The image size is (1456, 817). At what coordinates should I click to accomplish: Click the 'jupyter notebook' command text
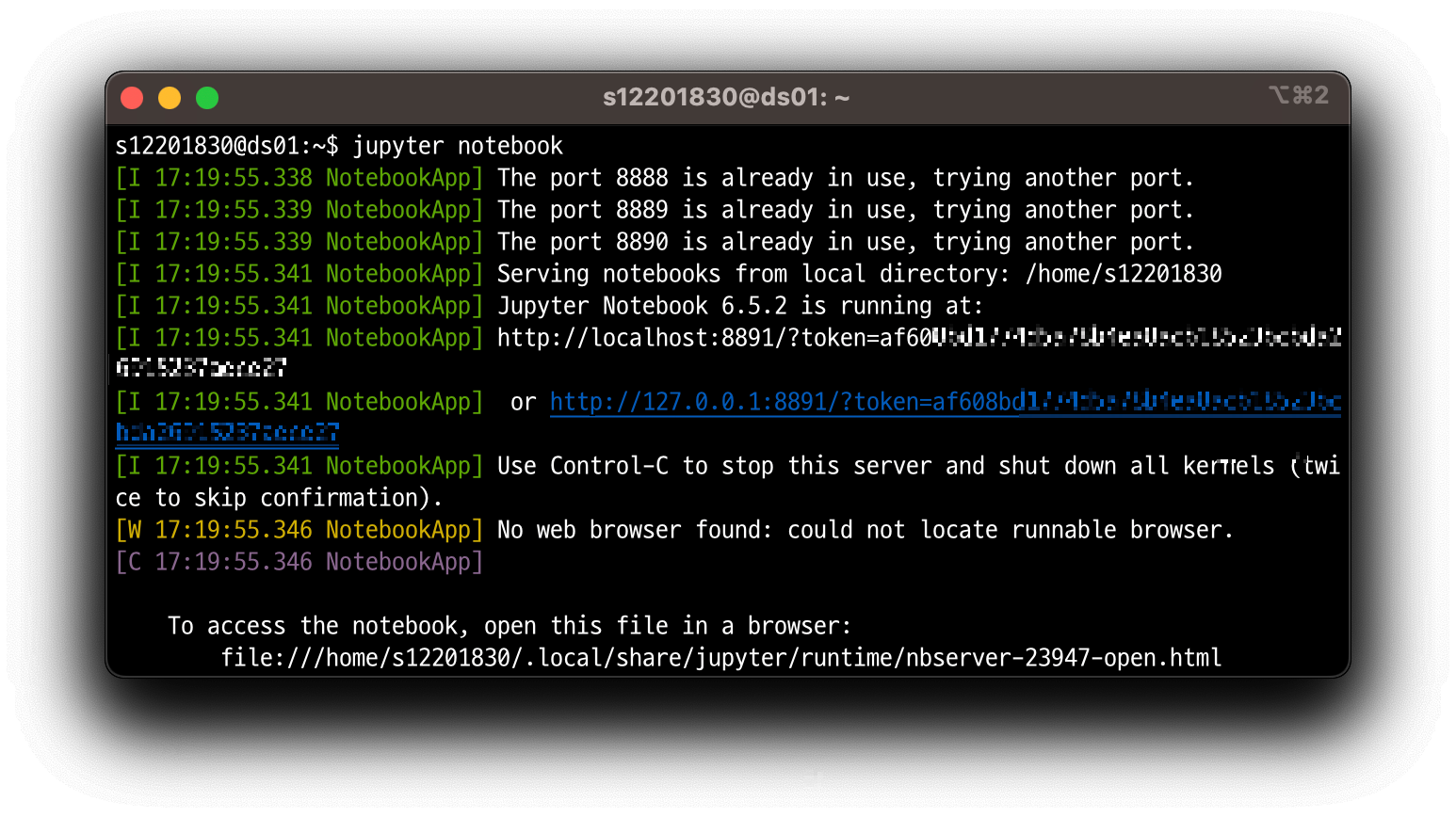click(458, 146)
